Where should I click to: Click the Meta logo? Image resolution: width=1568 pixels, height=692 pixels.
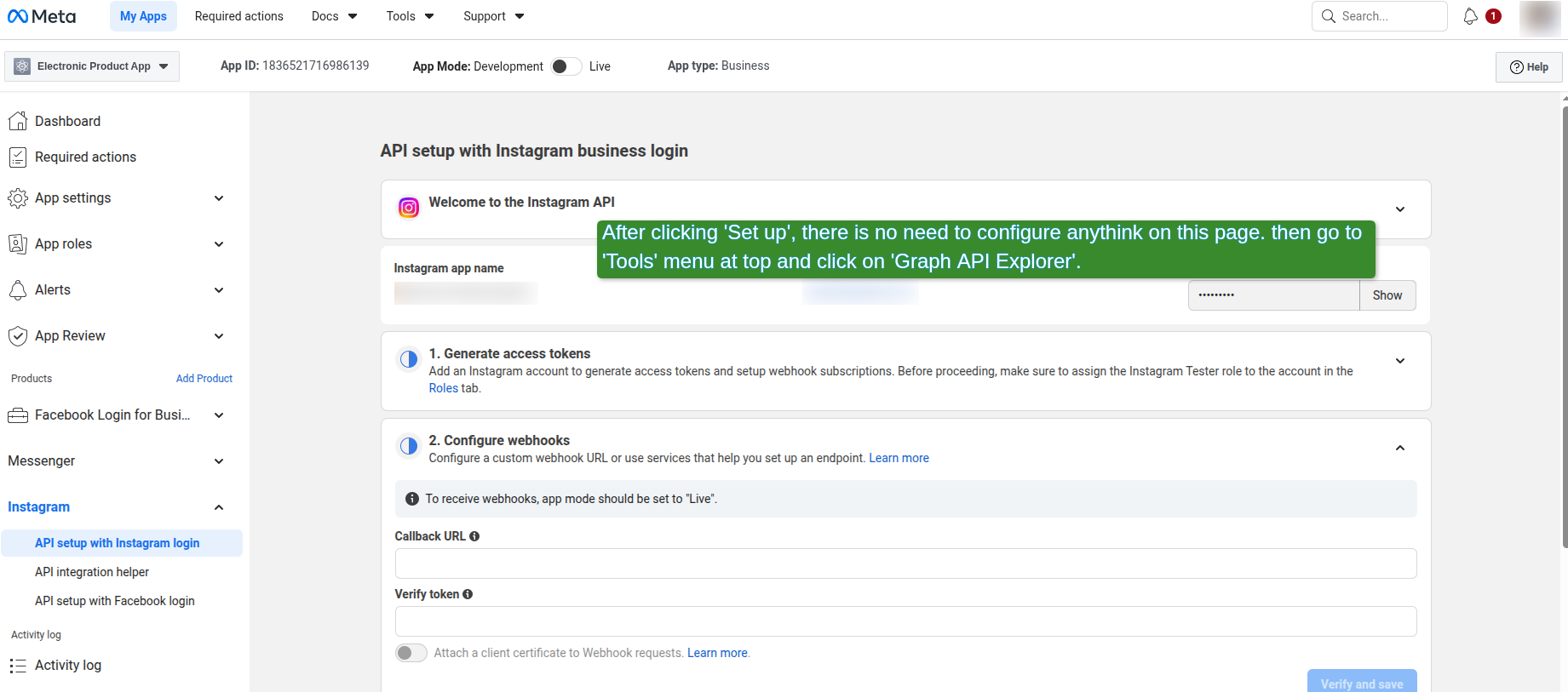[x=42, y=16]
